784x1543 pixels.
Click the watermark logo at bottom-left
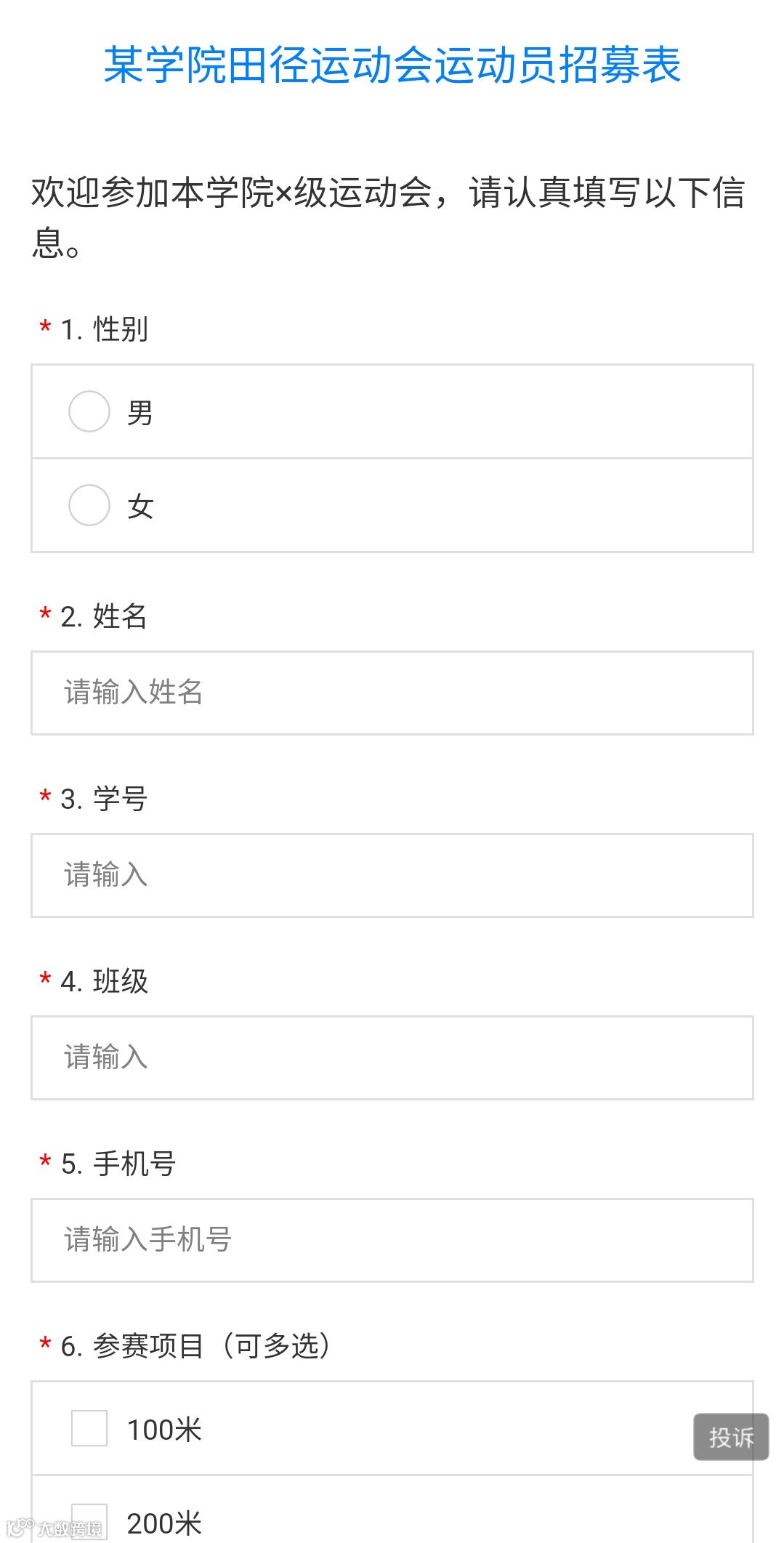coord(54,1528)
